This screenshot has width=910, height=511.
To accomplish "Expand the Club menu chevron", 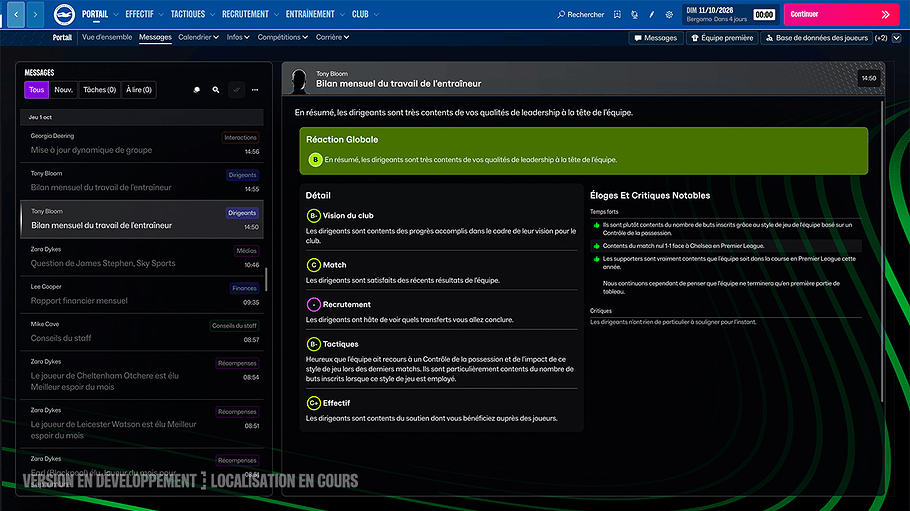I will pyautogui.click(x=376, y=15).
